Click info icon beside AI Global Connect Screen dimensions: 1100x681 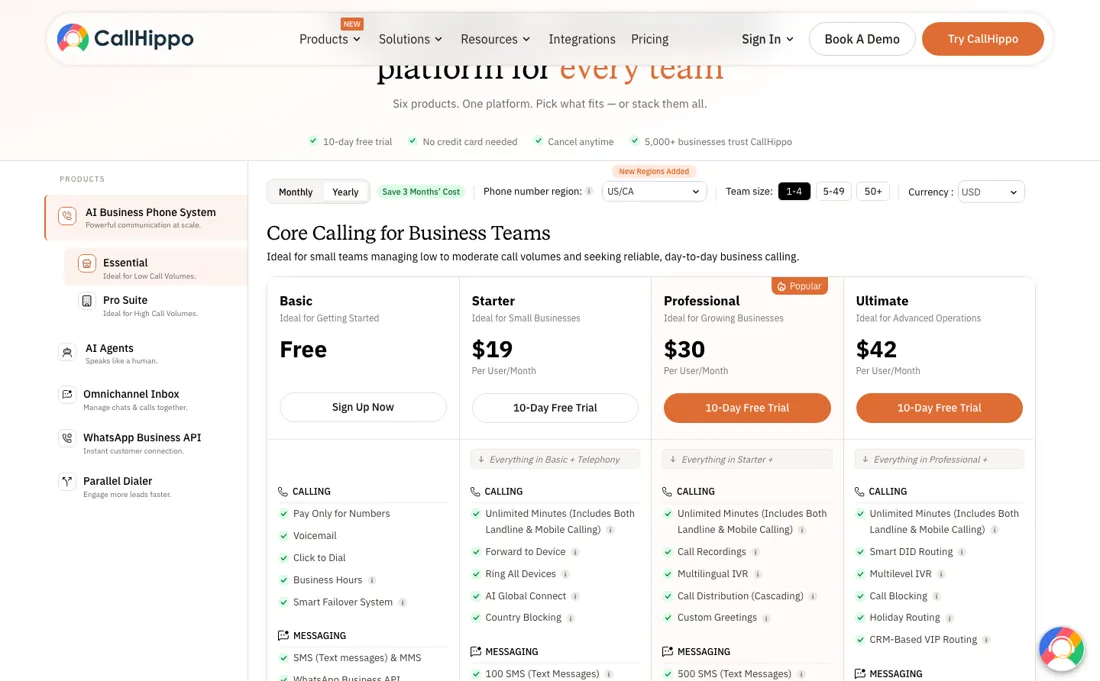pos(575,596)
